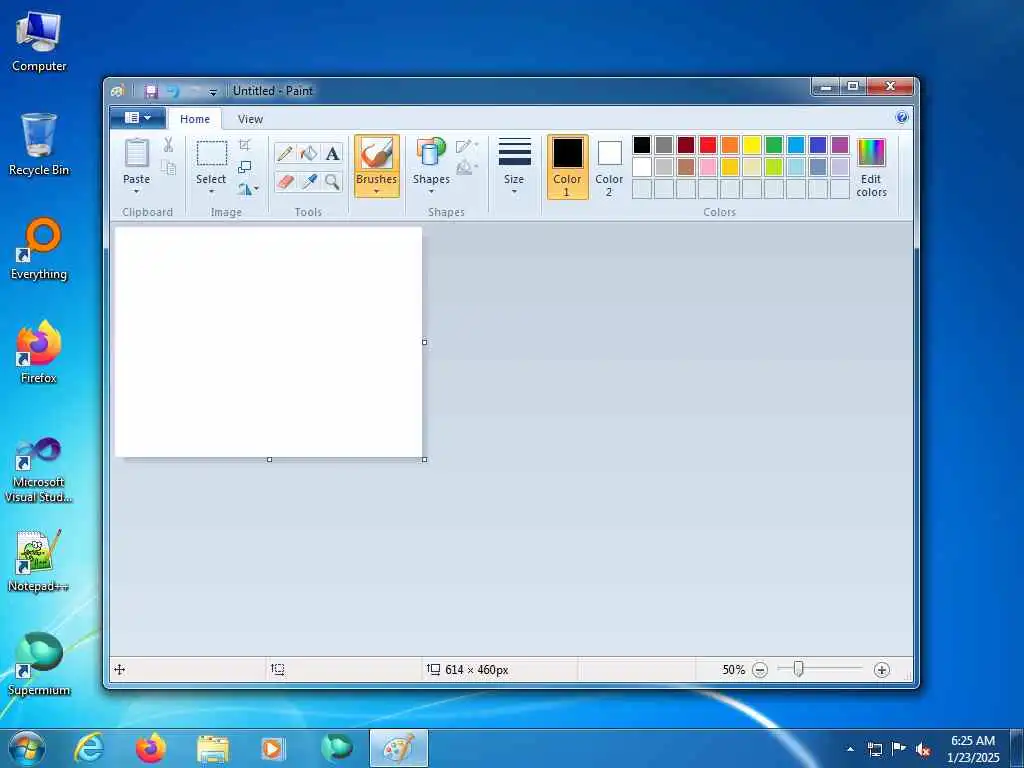This screenshot has width=1024, height=768.
Task: Pick the purple color swatch
Action: click(840, 145)
